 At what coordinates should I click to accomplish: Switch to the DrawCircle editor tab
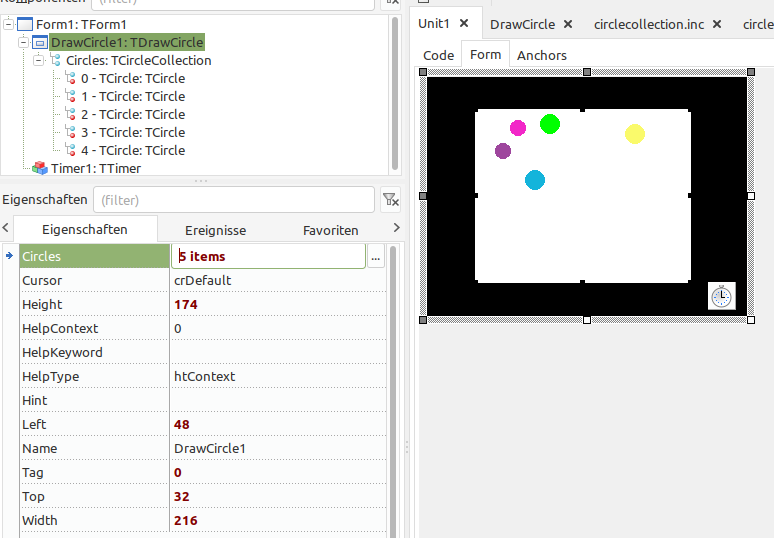point(522,24)
